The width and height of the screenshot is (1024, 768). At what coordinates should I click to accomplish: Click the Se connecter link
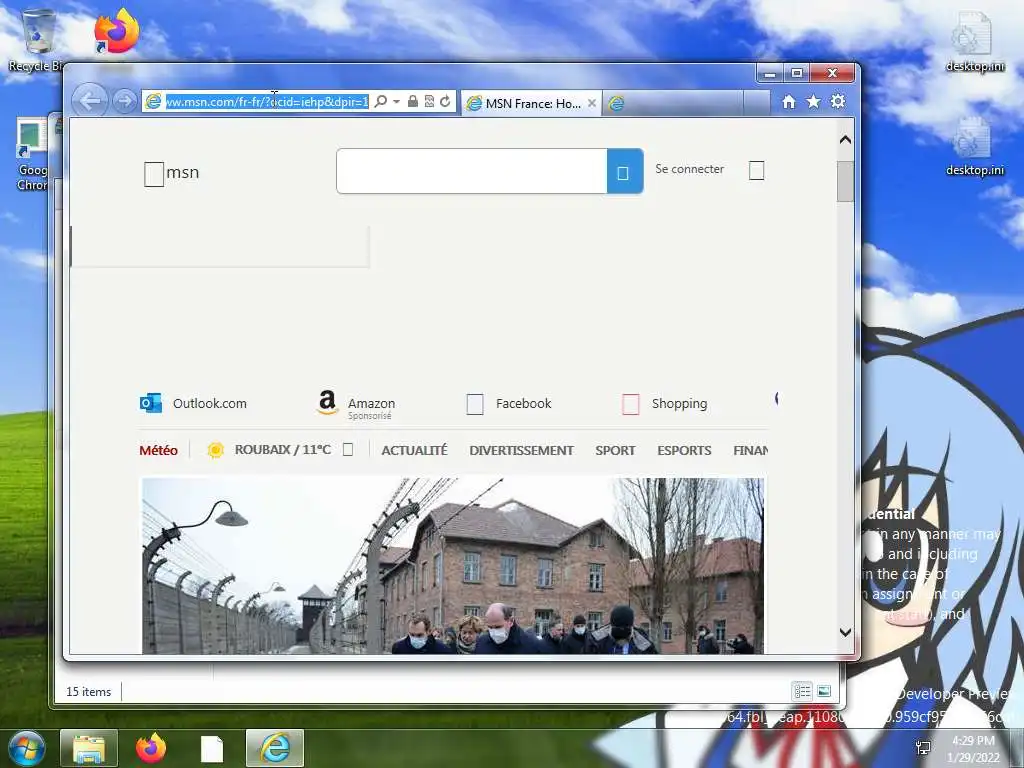pyautogui.click(x=690, y=169)
